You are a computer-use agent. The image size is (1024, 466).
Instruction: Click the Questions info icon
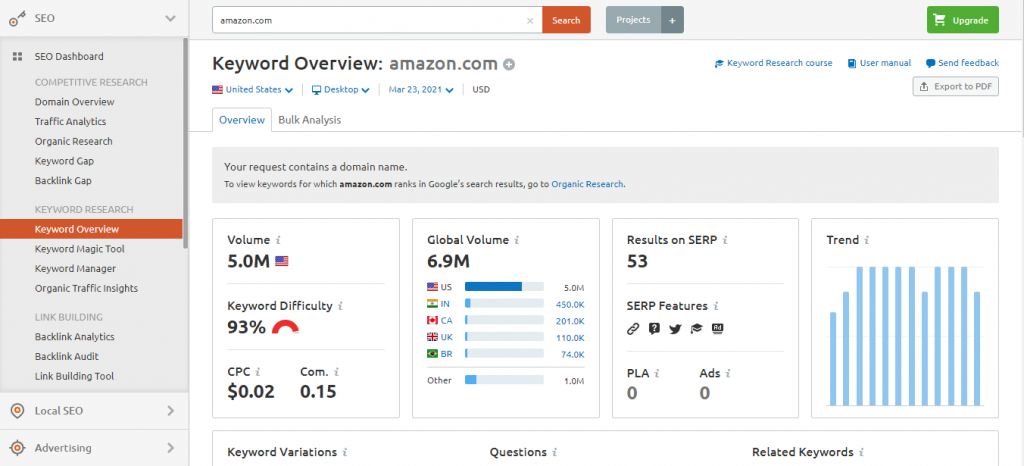pyautogui.click(x=554, y=452)
